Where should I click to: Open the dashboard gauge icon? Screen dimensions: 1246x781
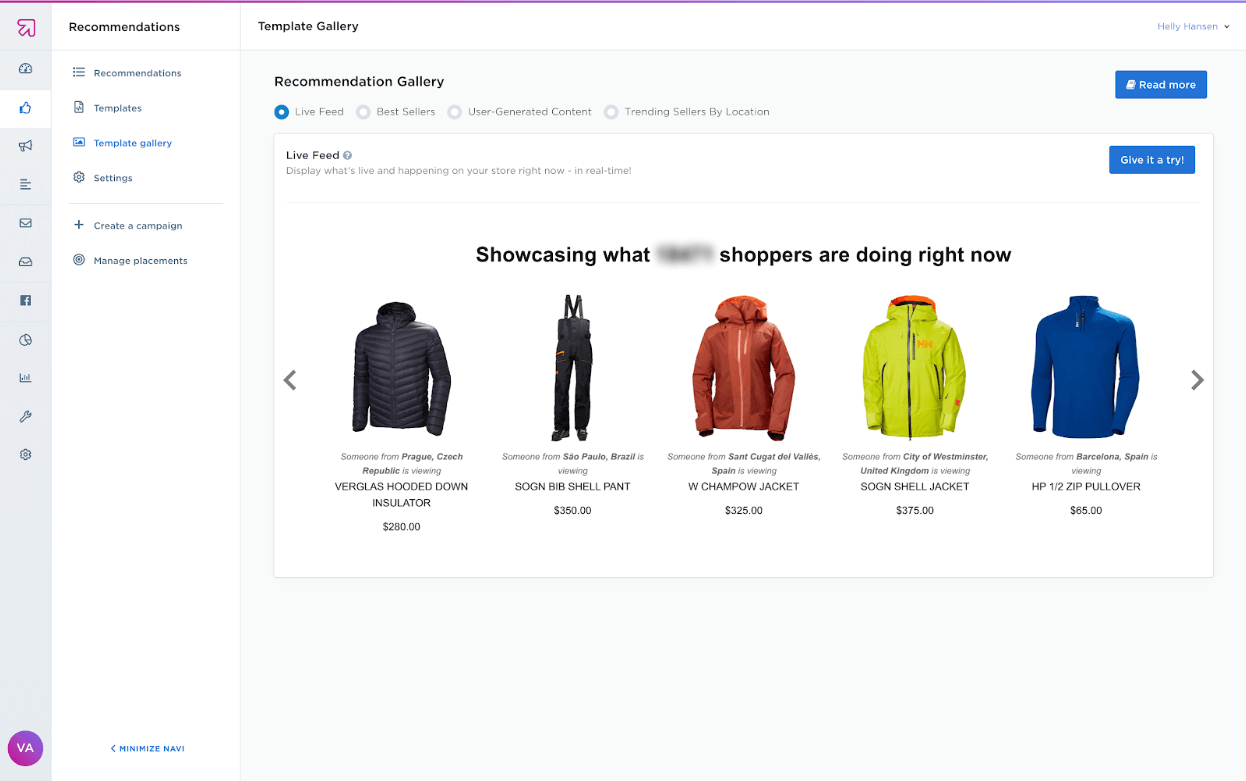click(26, 68)
